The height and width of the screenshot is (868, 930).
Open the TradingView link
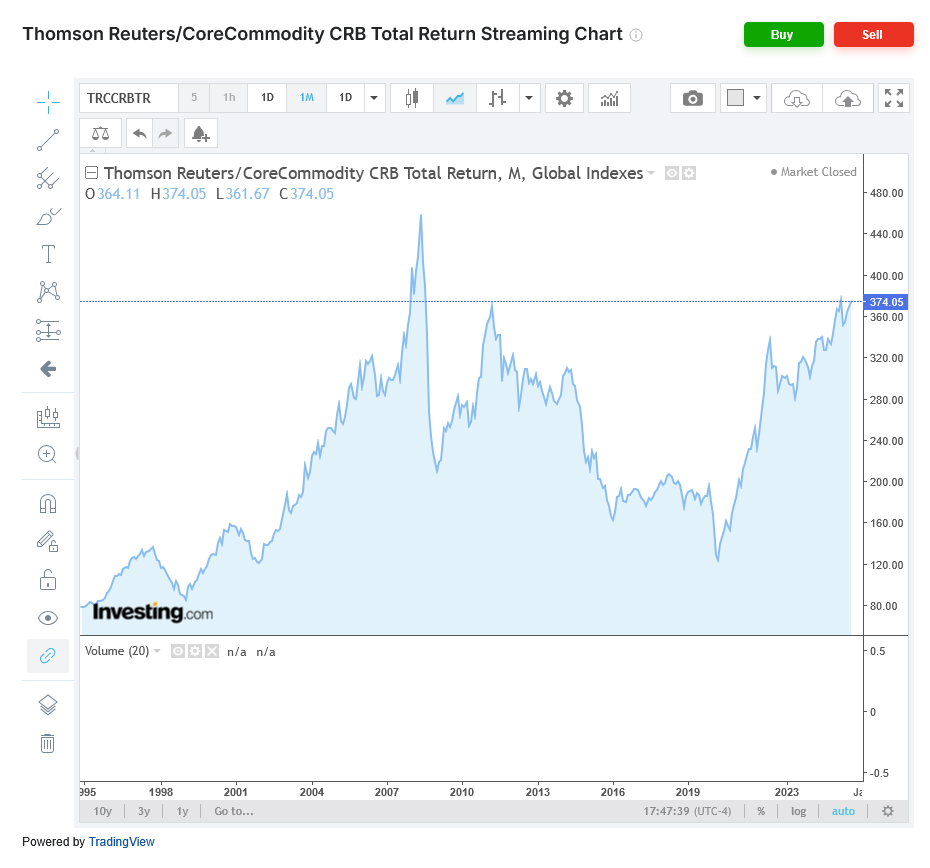[x=121, y=842]
